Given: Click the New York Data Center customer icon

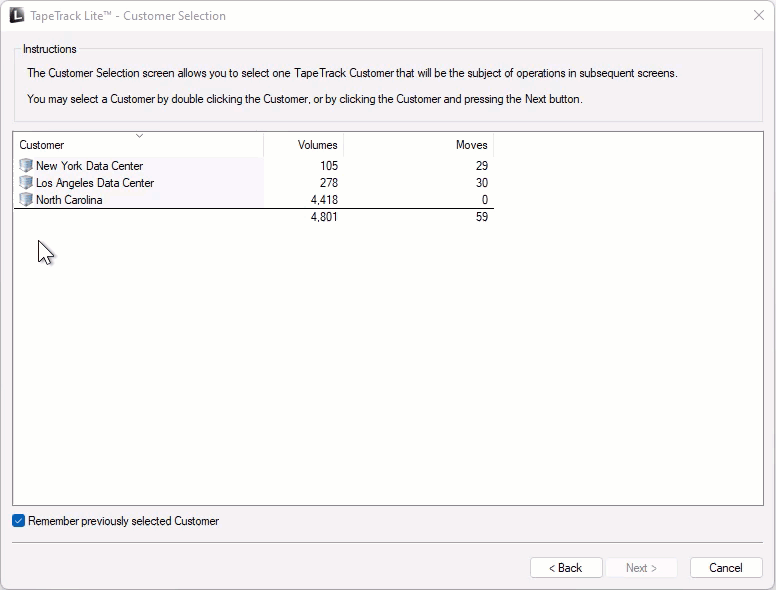Looking at the screenshot, I should coord(26,165).
